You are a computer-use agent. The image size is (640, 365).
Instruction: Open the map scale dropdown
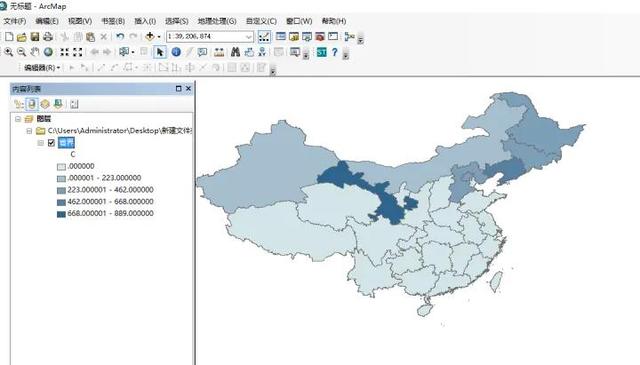[x=249, y=37]
